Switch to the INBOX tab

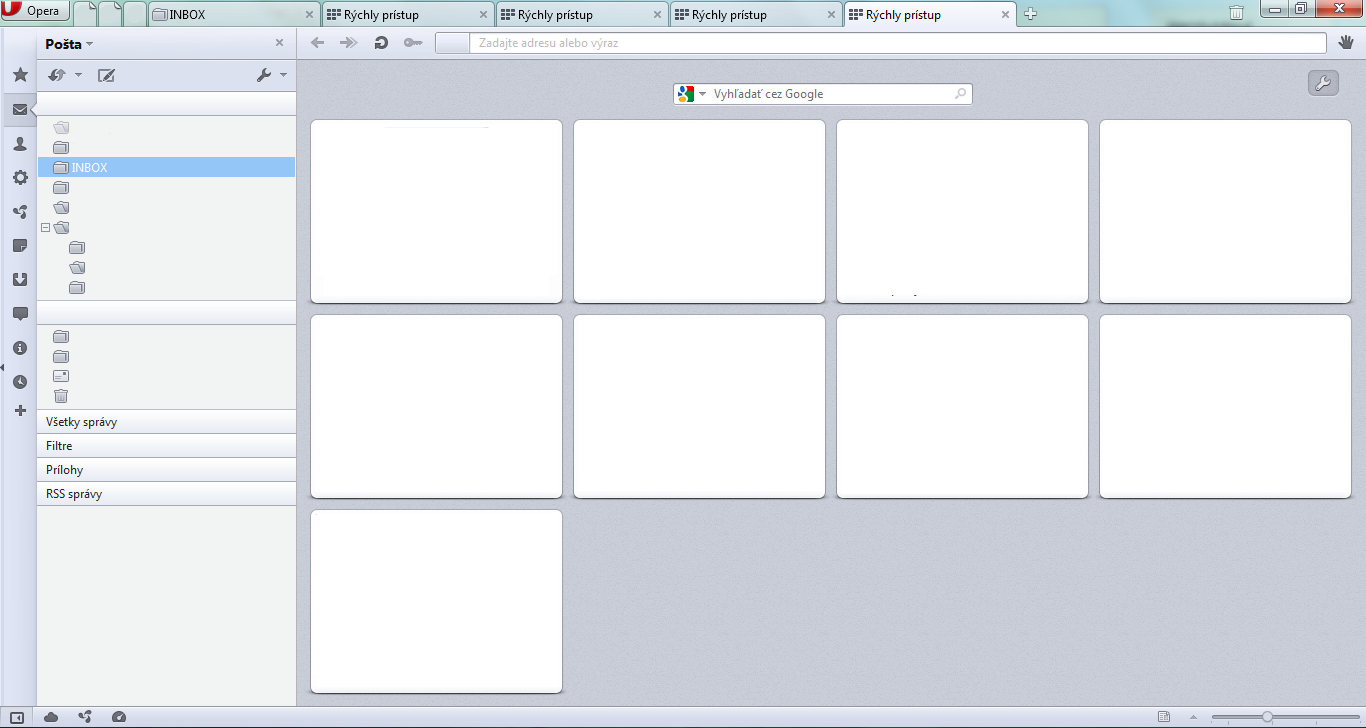coord(234,14)
